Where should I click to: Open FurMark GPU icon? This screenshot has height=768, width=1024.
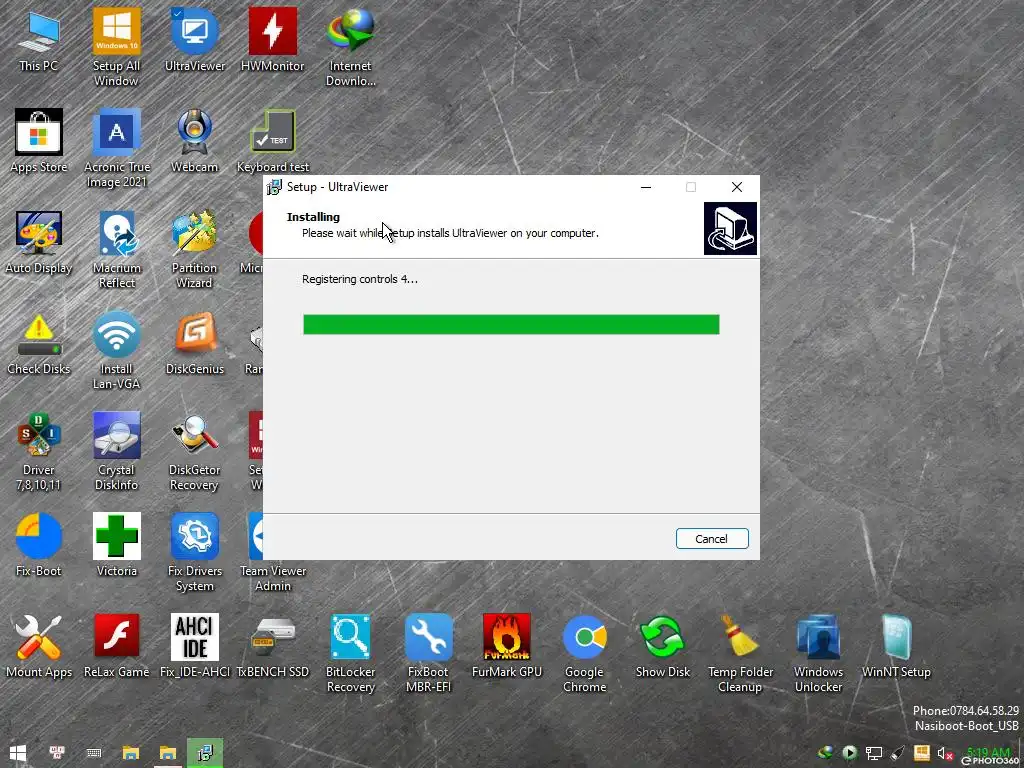(x=507, y=647)
